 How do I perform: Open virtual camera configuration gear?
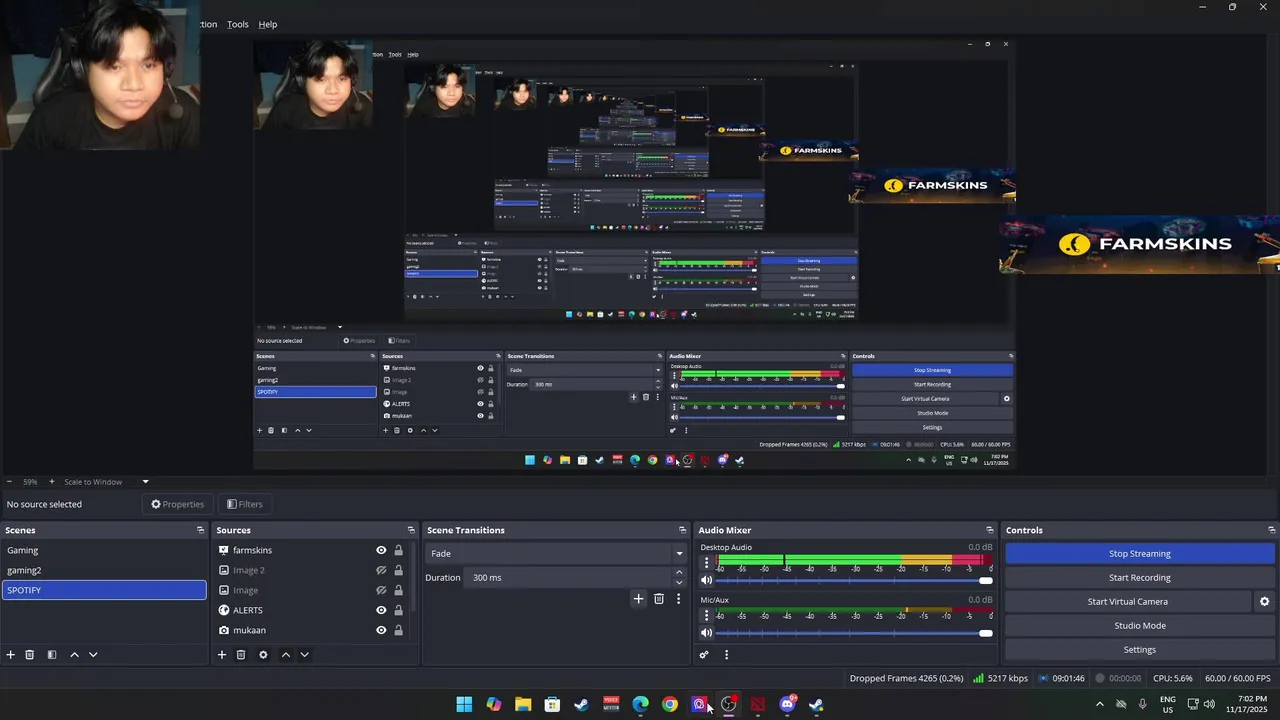click(1264, 602)
